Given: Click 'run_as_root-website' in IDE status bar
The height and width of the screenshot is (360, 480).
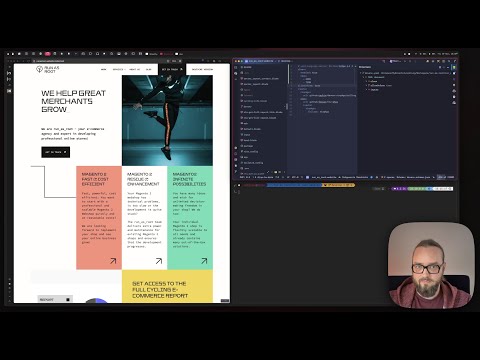Looking at the screenshot, I should 324,177.
